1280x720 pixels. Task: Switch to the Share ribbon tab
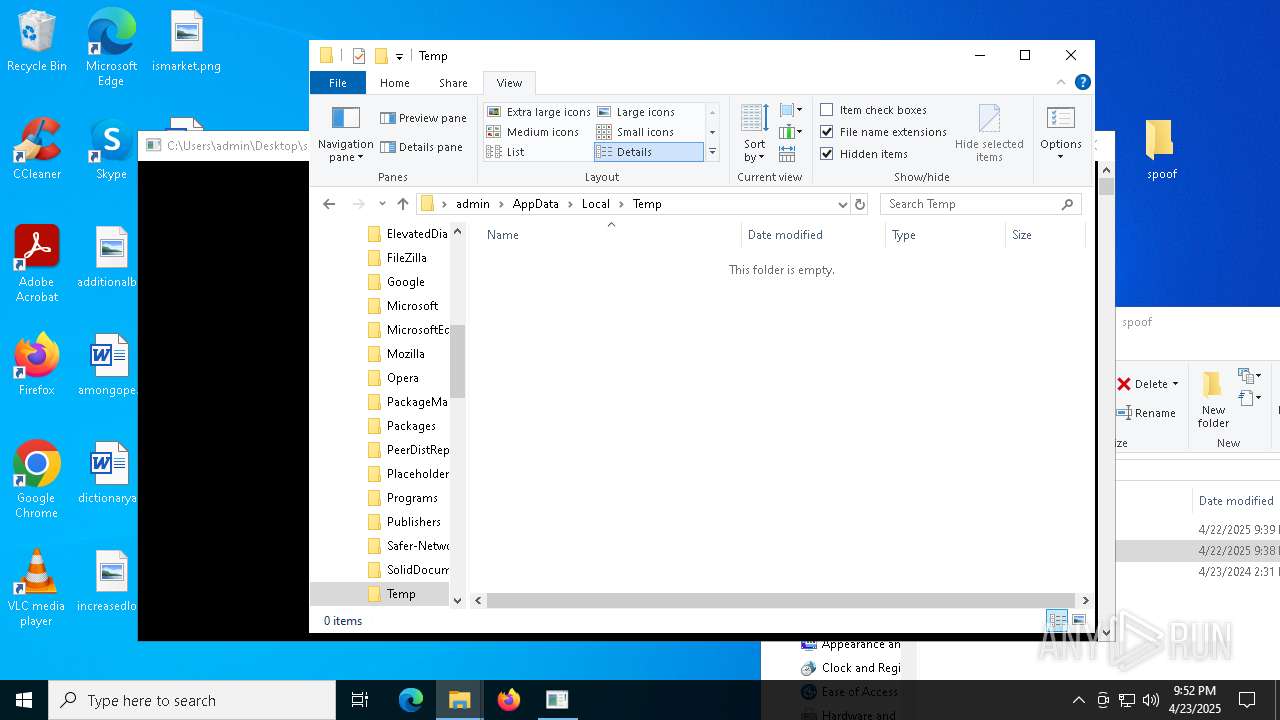453,83
